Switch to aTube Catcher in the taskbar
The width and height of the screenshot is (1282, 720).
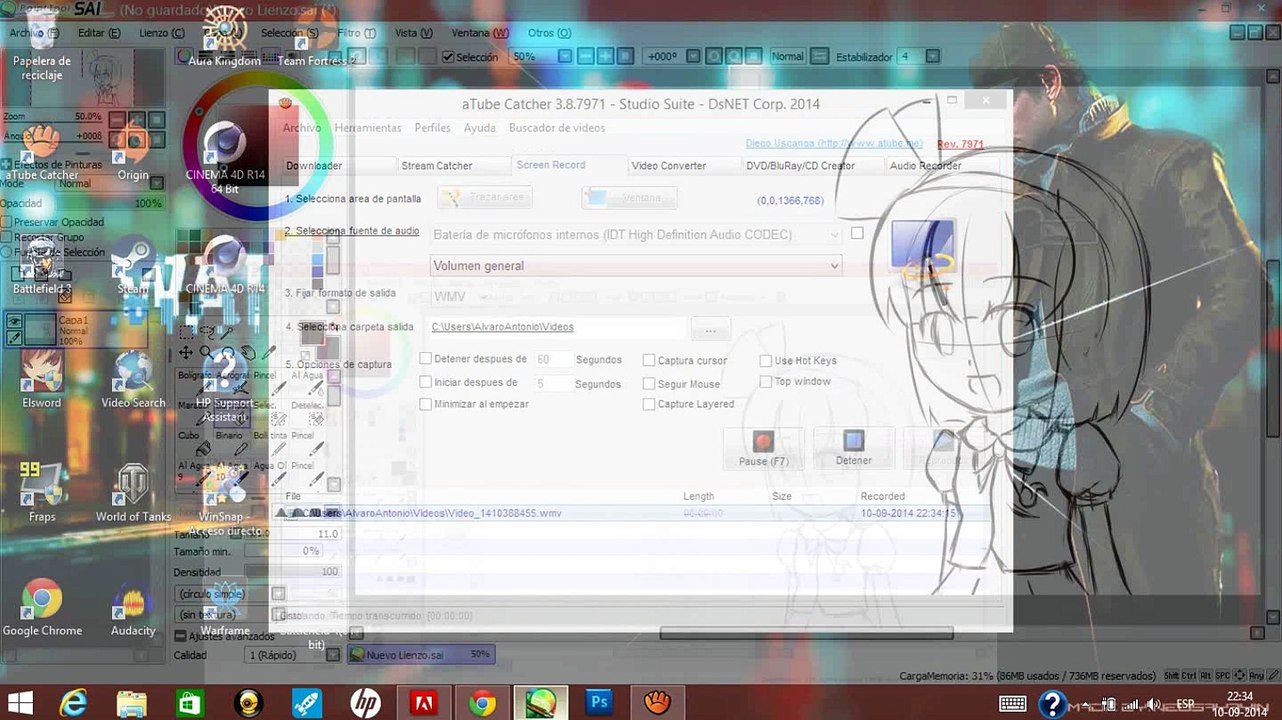tap(657, 703)
